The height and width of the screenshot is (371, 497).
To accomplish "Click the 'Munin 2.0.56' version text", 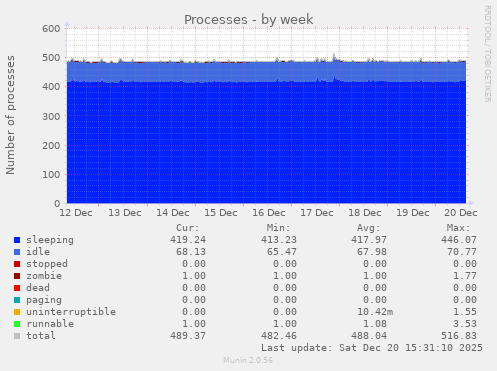I will 248,360.
